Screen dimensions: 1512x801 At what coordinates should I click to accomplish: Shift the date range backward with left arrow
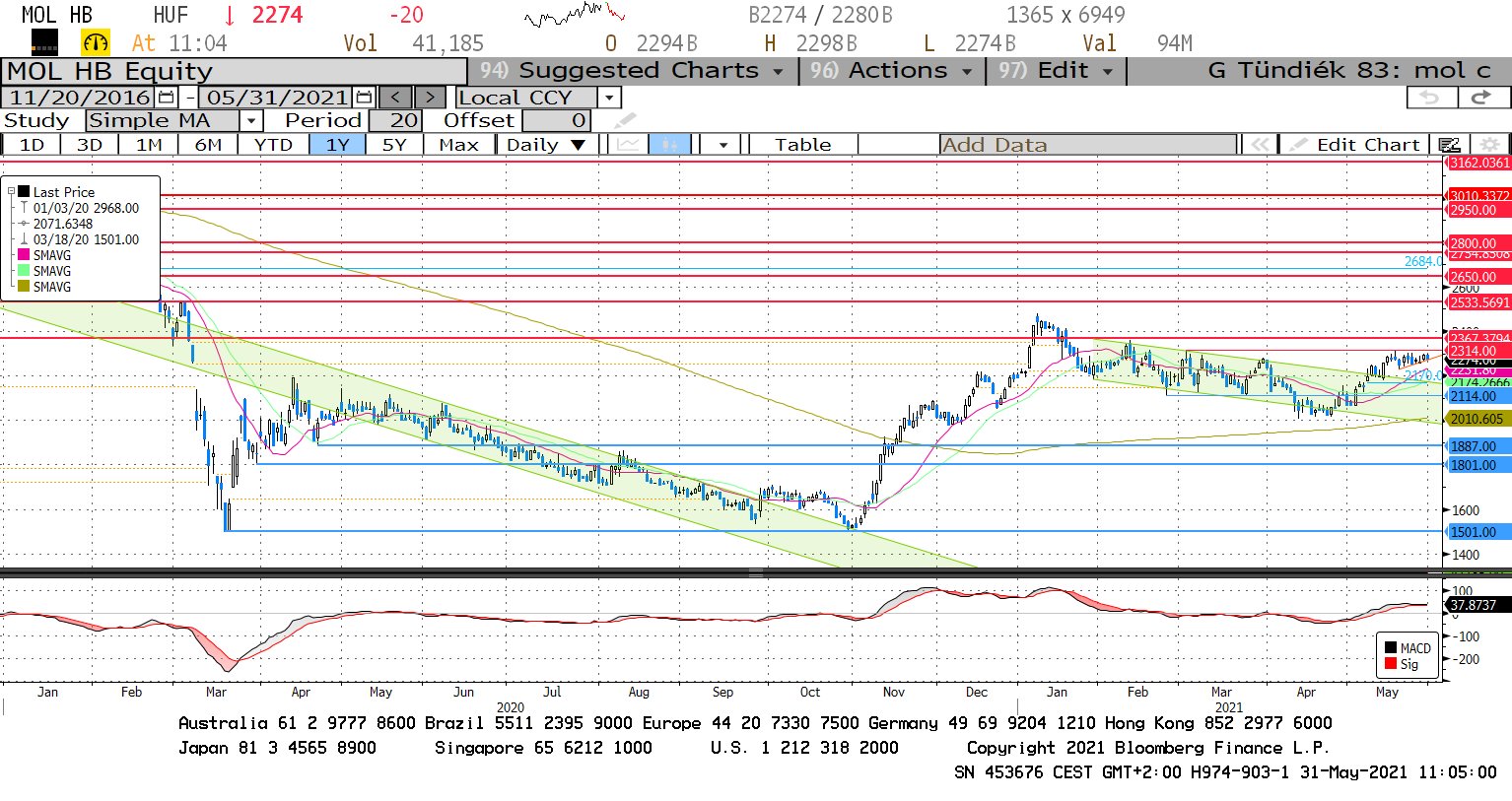396,98
